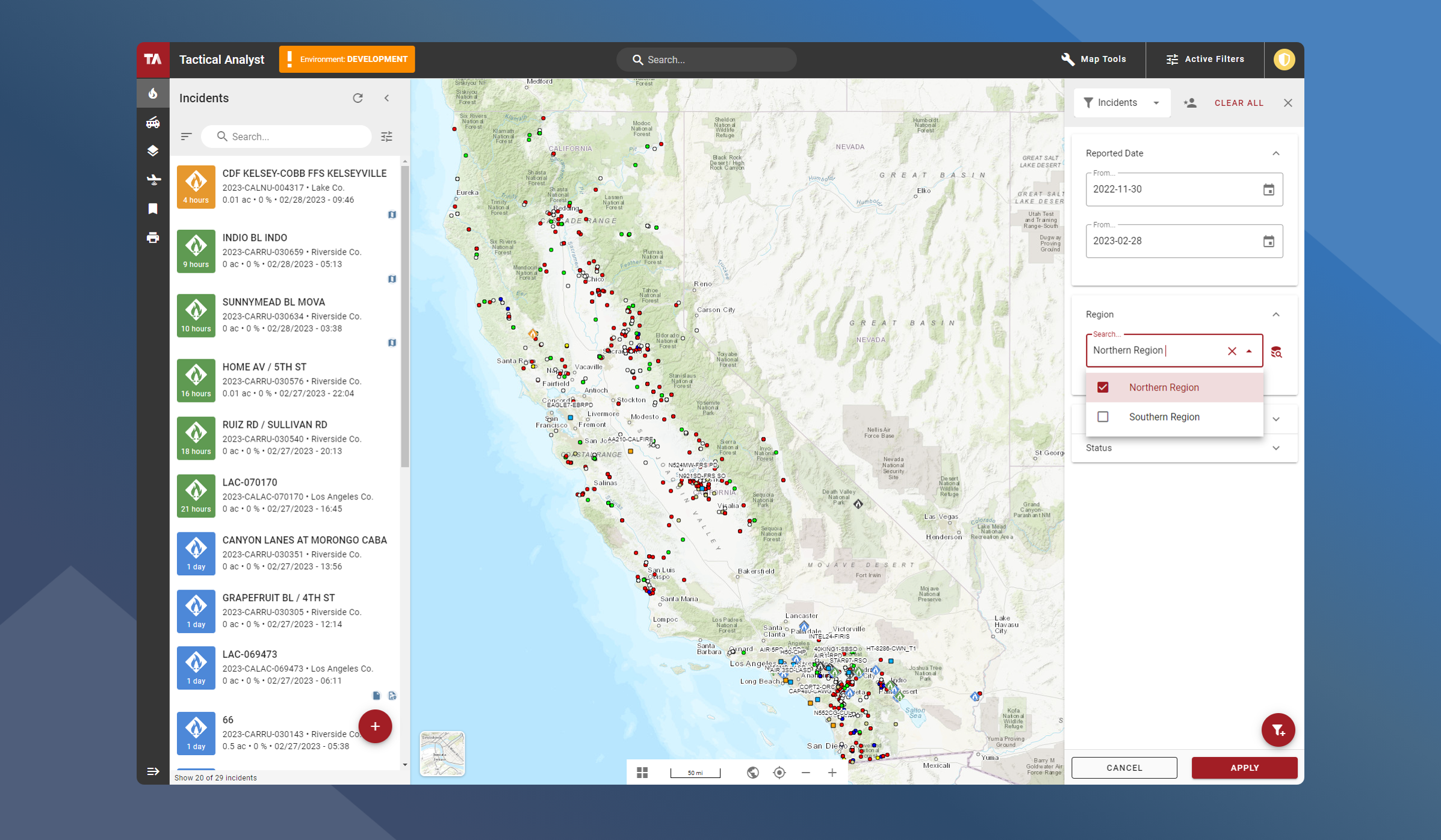Screen dimensions: 1441x840
Task: Uncheck the Northern Region checkbox
Action: [x=1103, y=388]
